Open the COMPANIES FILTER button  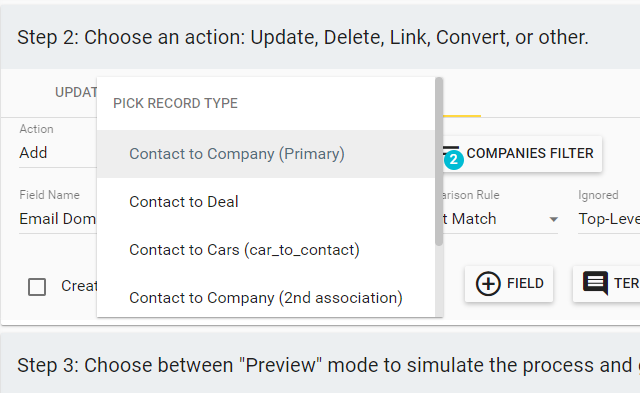(x=522, y=153)
